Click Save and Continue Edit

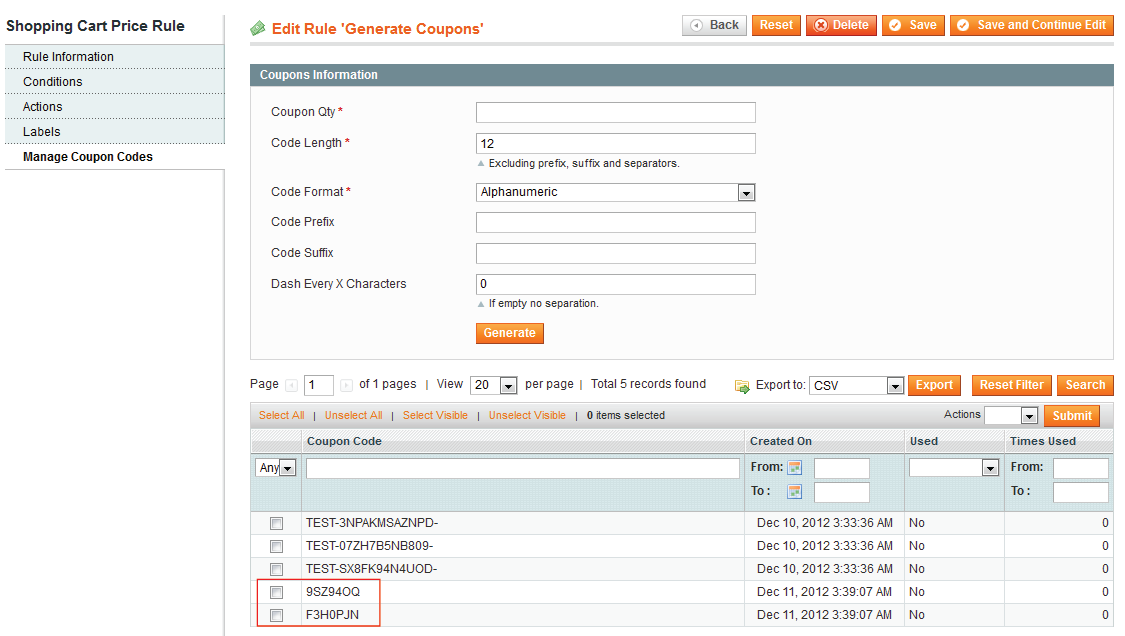(x=1031, y=25)
